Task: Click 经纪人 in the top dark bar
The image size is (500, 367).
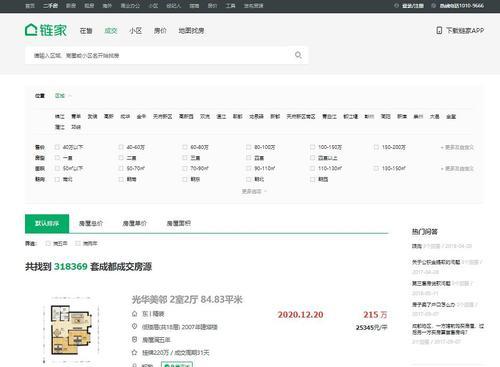Action: tap(174, 6)
